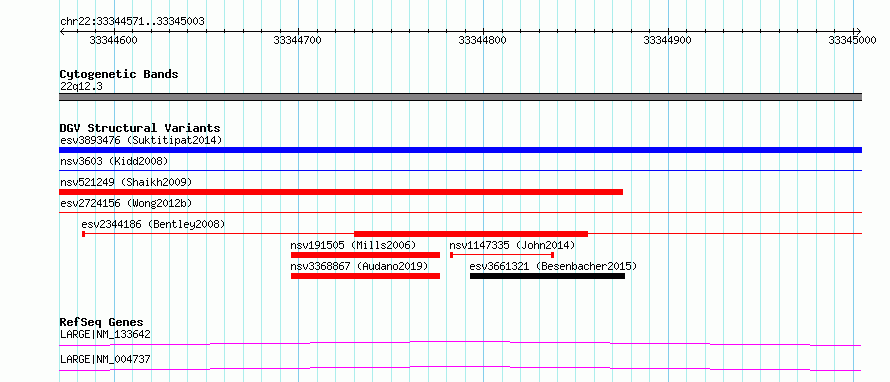Viewport: 890px width, 382px height.
Task: Open variant label nsv521249 (Shaikh2009)
Action: pyautogui.click(x=126, y=183)
